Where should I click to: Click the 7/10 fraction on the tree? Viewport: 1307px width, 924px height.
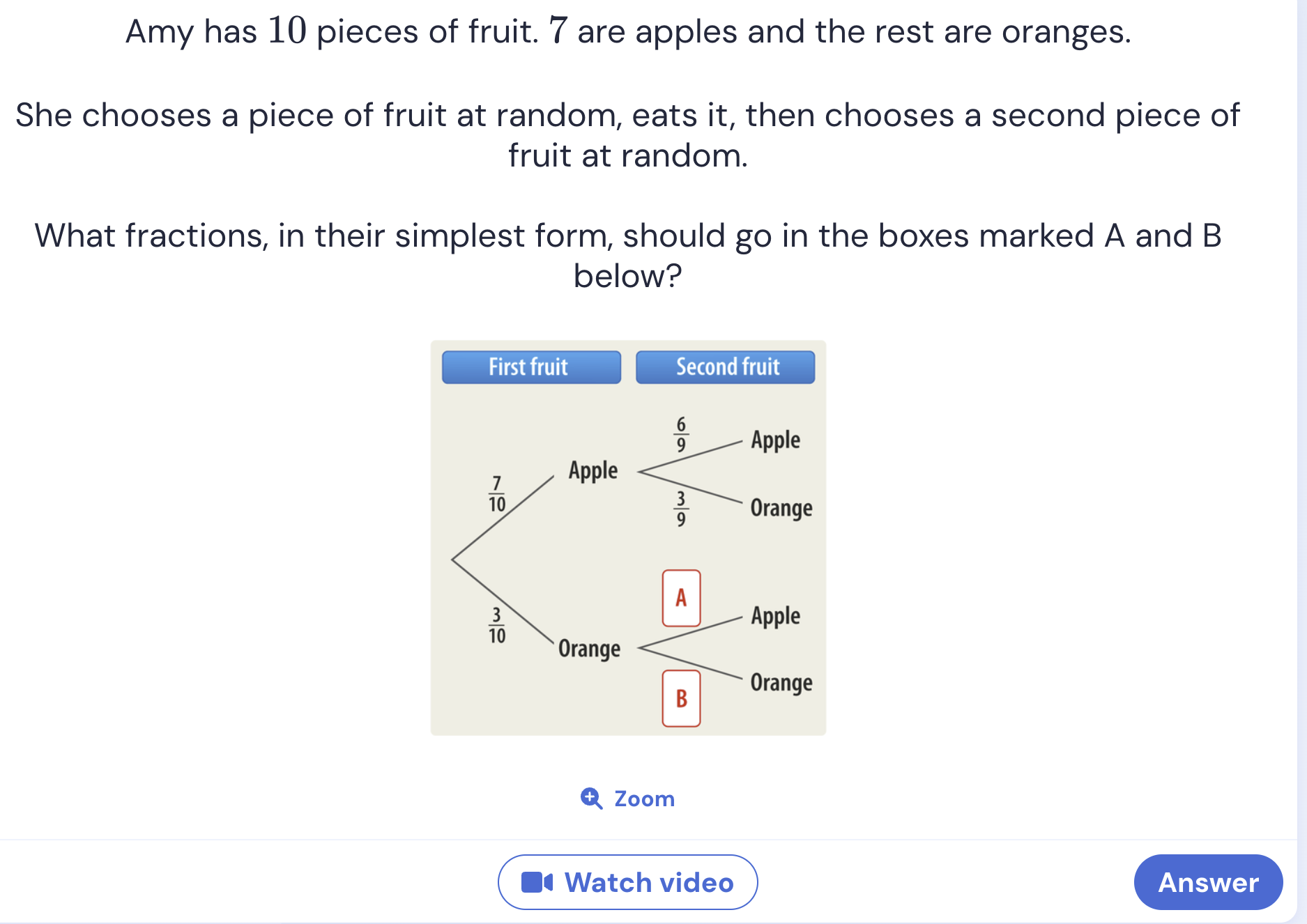coord(496,494)
